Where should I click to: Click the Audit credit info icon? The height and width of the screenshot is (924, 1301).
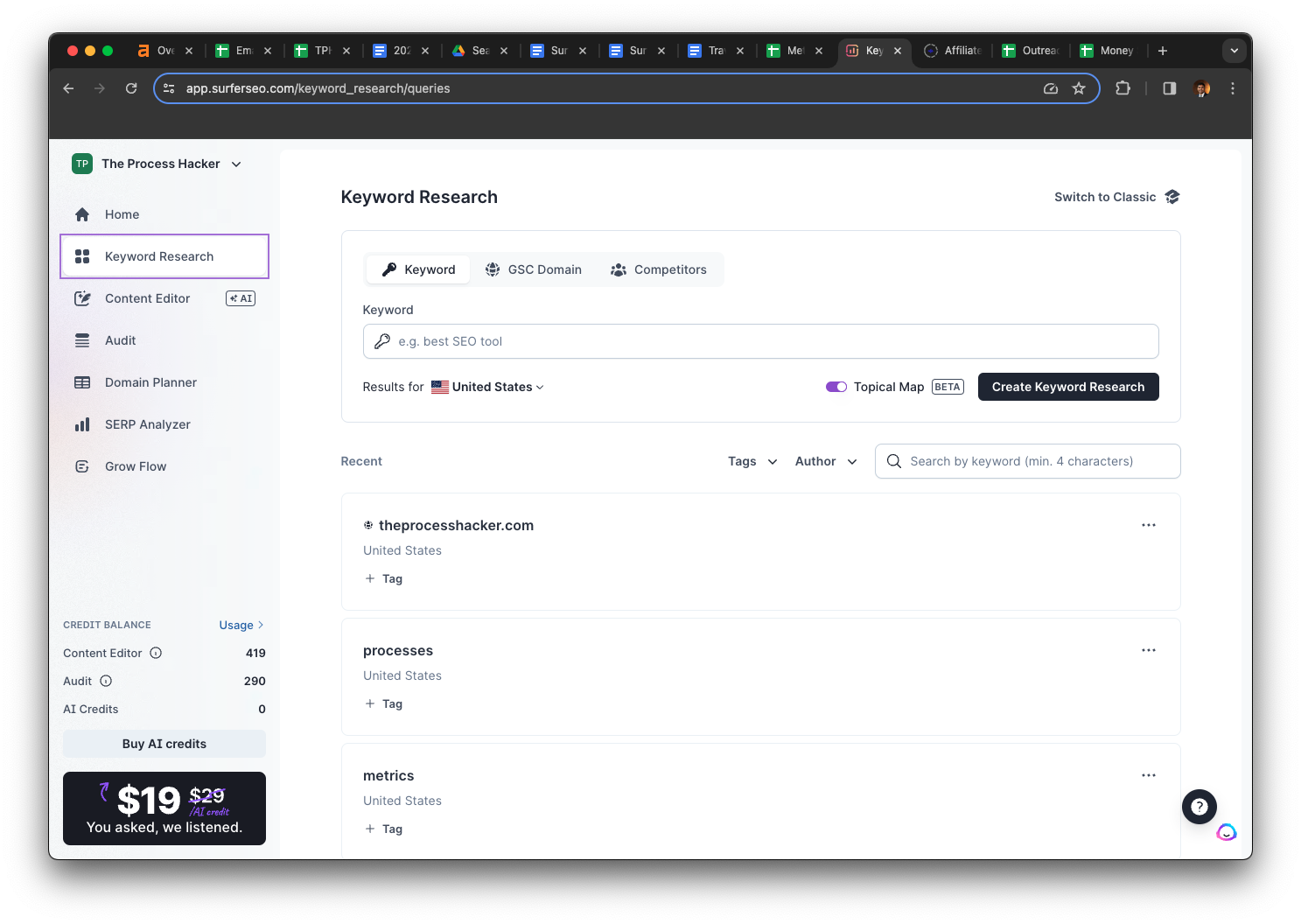tap(106, 681)
